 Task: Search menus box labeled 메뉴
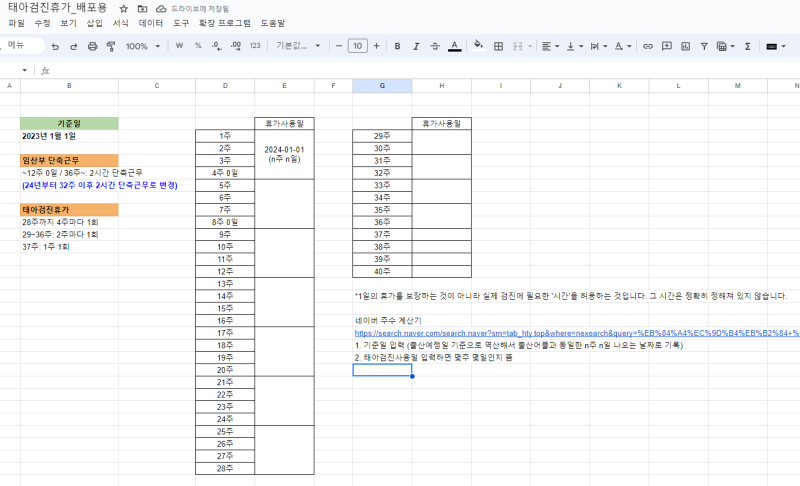(20, 45)
